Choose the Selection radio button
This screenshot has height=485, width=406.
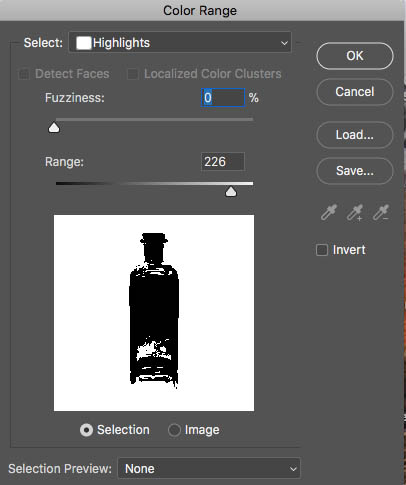(x=86, y=430)
